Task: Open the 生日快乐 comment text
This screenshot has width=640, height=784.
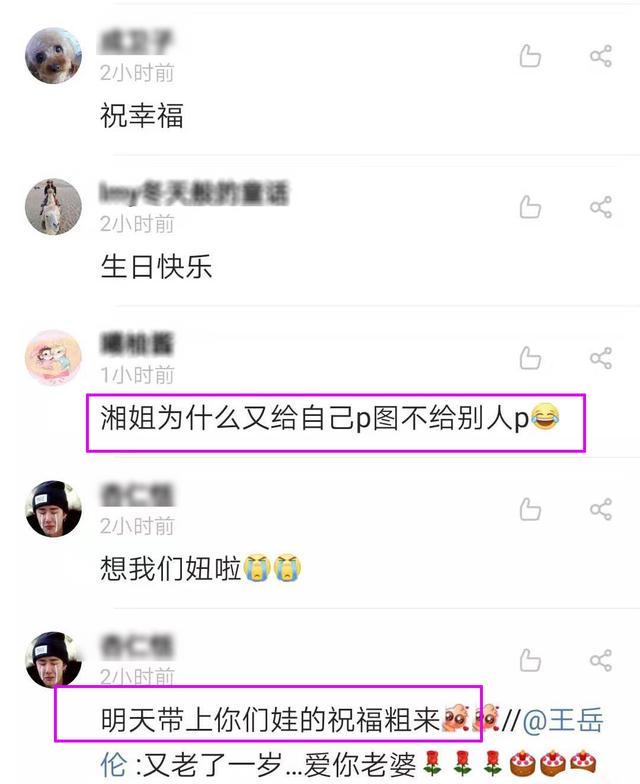Action: point(156,266)
